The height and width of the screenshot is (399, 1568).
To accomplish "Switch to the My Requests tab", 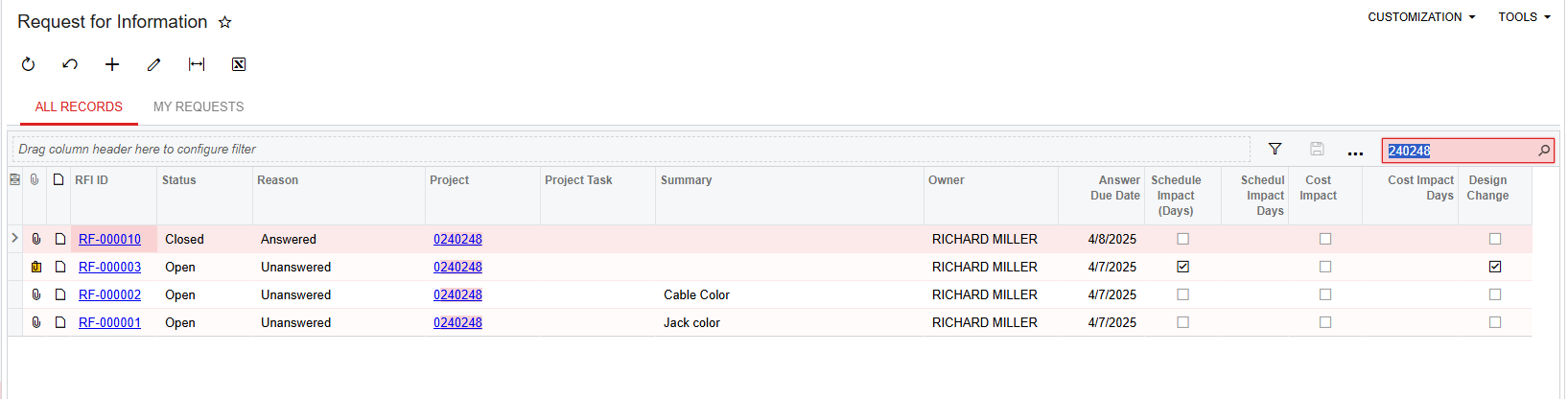I will point(199,106).
